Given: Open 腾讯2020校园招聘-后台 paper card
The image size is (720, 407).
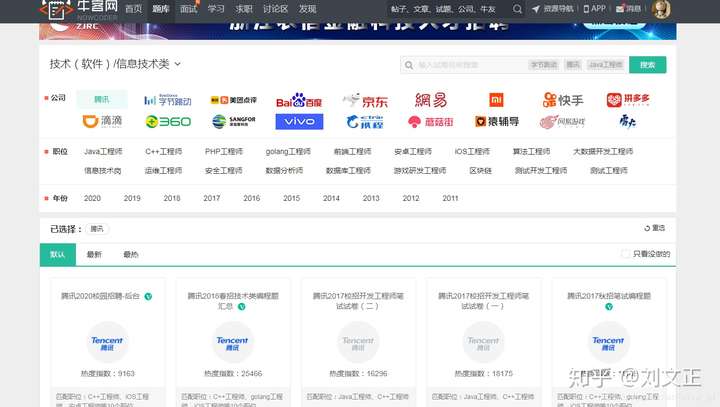Looking at the screenshot, I should [107, 342].
